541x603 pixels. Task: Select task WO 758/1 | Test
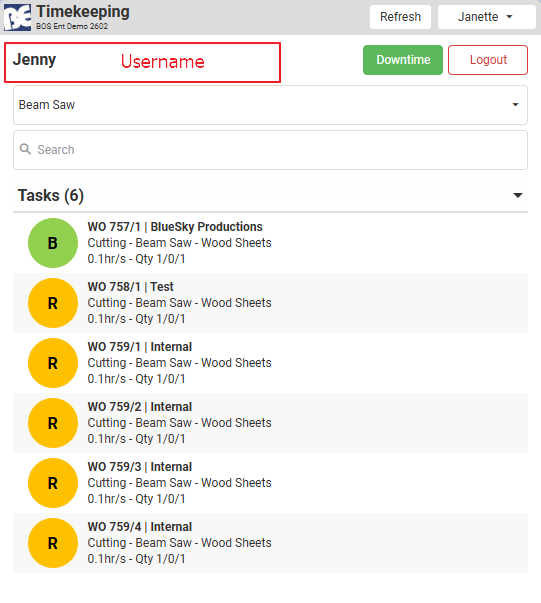click(x=270, y=303)
